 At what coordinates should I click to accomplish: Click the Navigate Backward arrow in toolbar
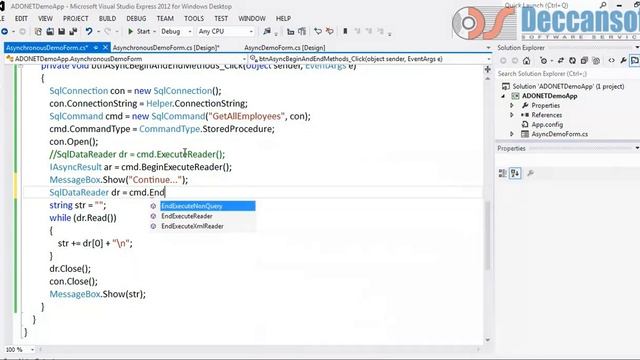[x=4, y=31]
